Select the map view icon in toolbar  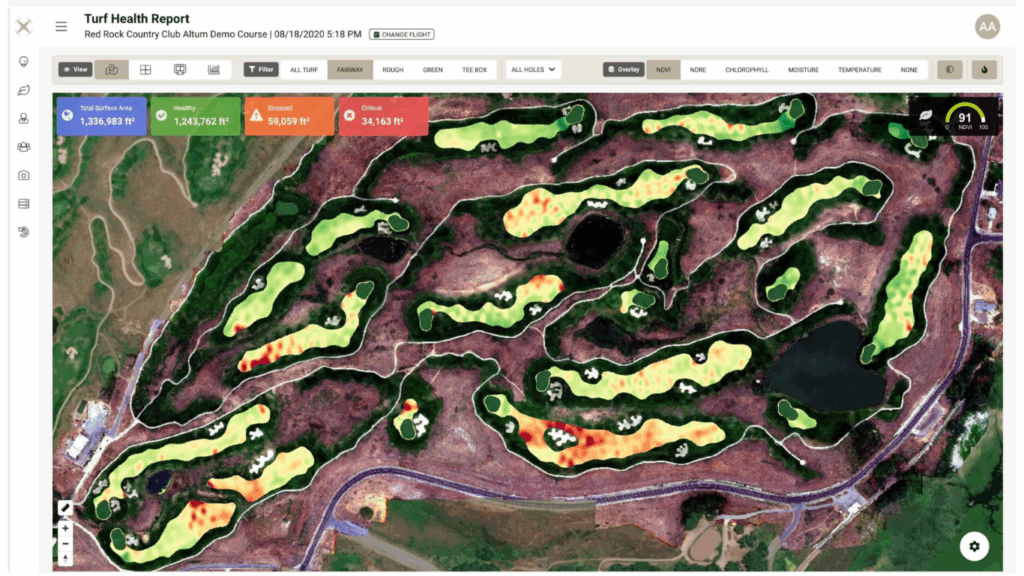tap(110, 69)
